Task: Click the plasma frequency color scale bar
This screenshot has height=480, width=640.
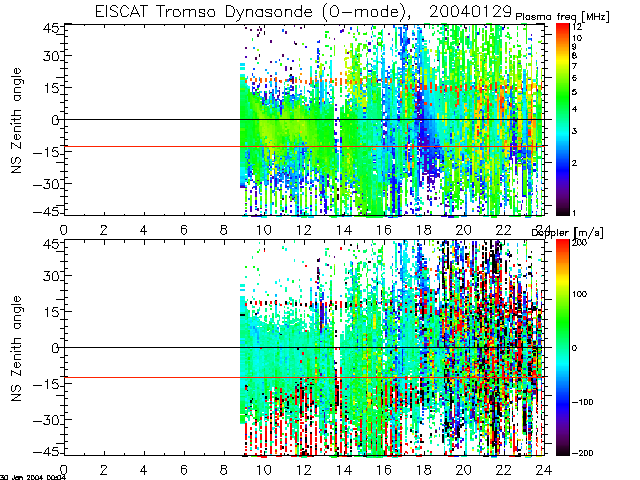Action: (562, 119)
